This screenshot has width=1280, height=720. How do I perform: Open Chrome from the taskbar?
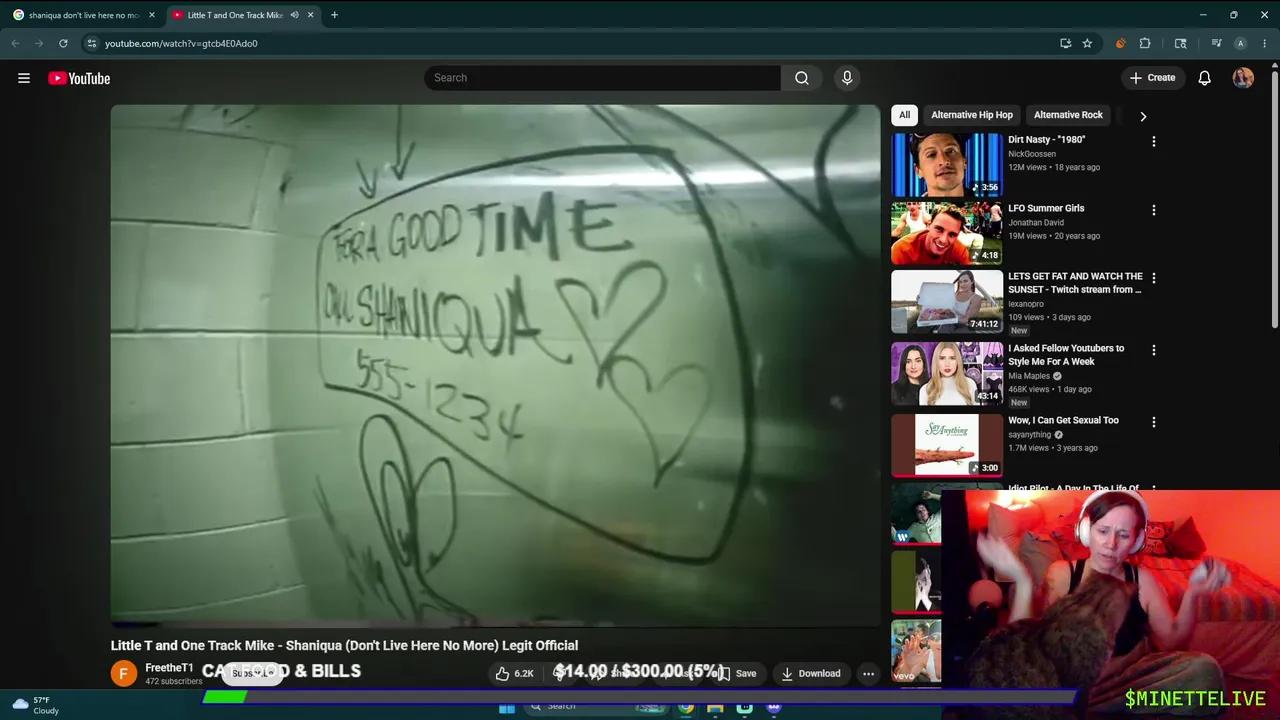[686, 707]
